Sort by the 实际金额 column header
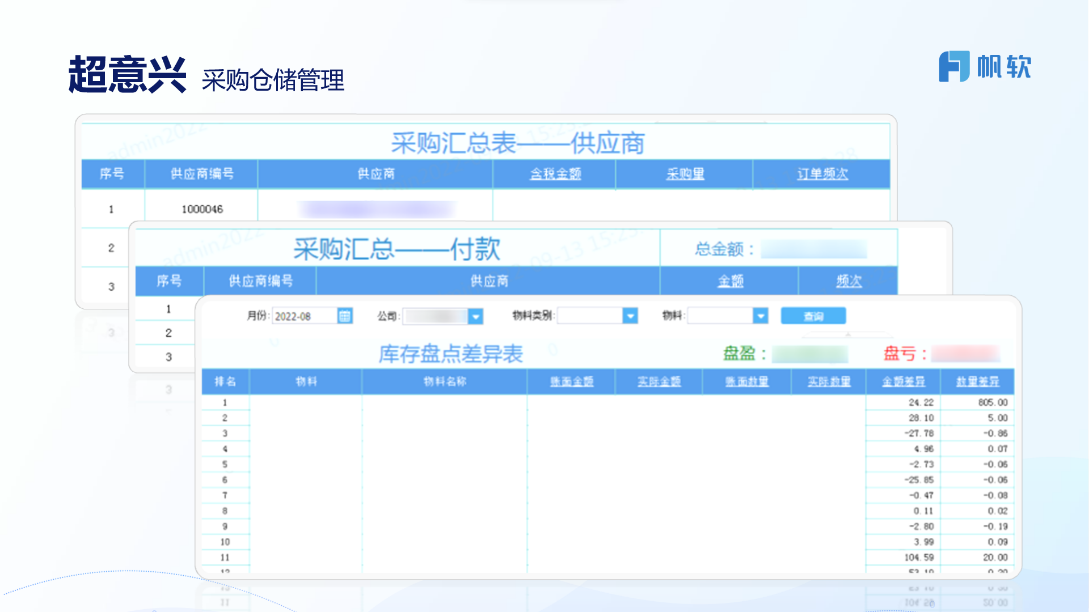 [x=659, y=381]
